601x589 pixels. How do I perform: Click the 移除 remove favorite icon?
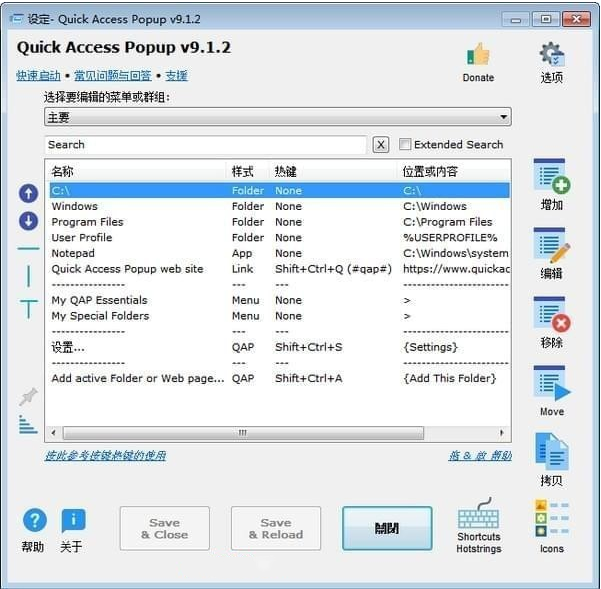click(552, 314)
